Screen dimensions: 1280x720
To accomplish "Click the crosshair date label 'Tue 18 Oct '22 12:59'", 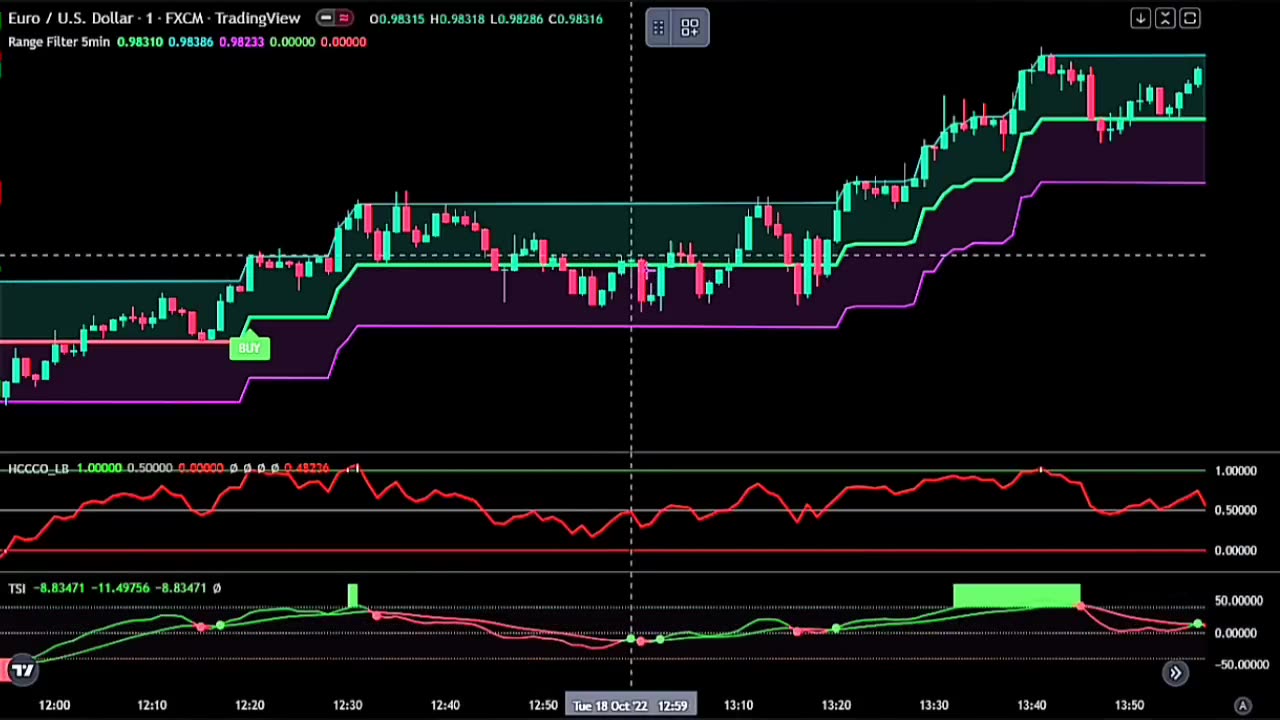I will pyautogui.click(x=631, y=705).
